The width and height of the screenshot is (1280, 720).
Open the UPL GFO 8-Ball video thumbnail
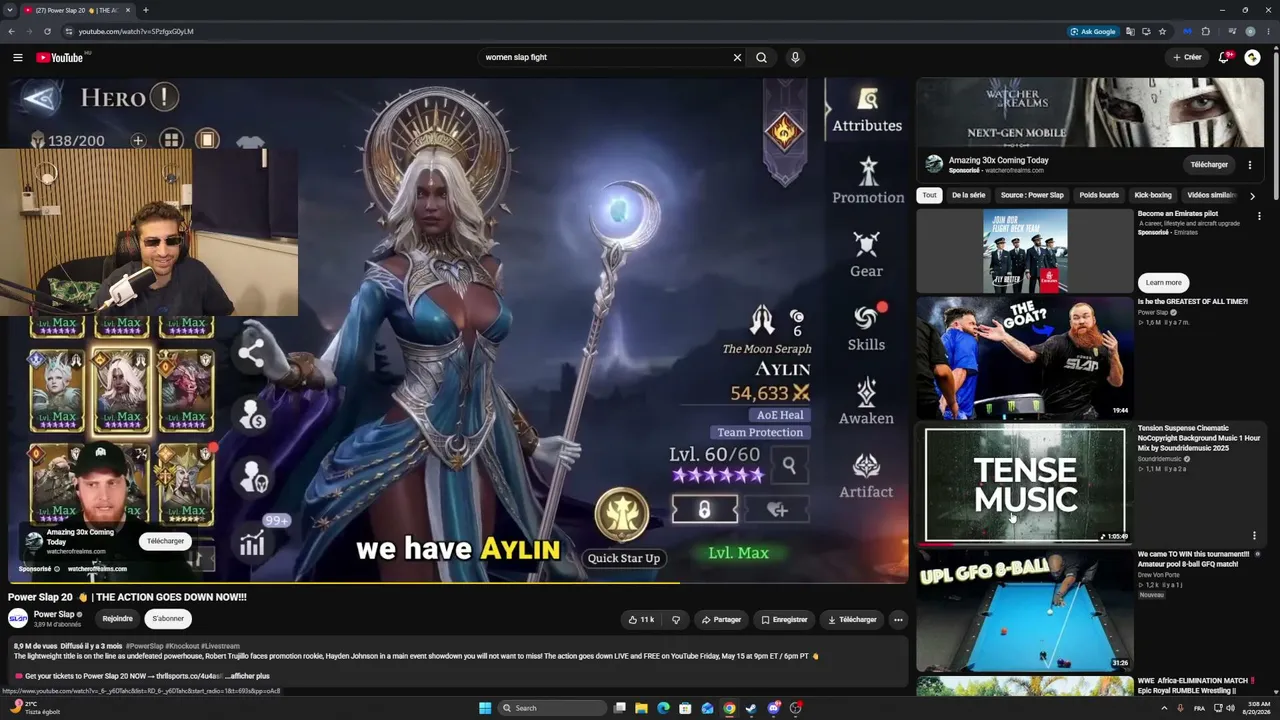(x=1025, y=610)
